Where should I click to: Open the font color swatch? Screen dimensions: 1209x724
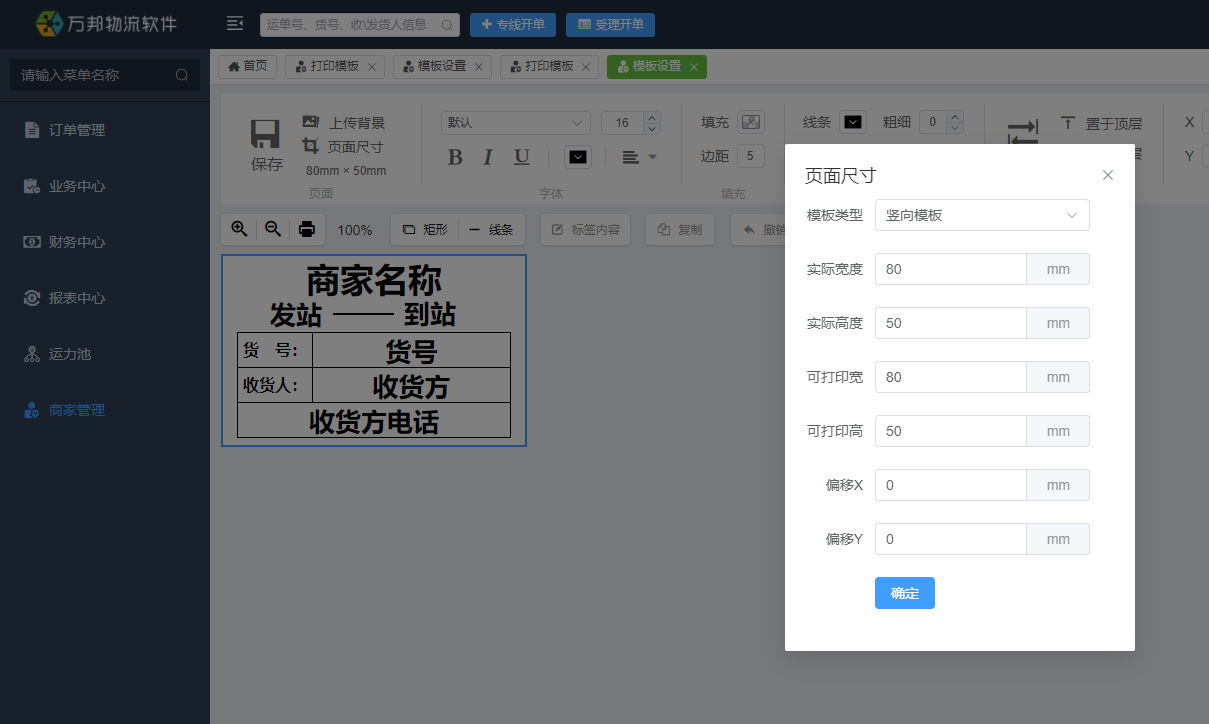[578, 157]
